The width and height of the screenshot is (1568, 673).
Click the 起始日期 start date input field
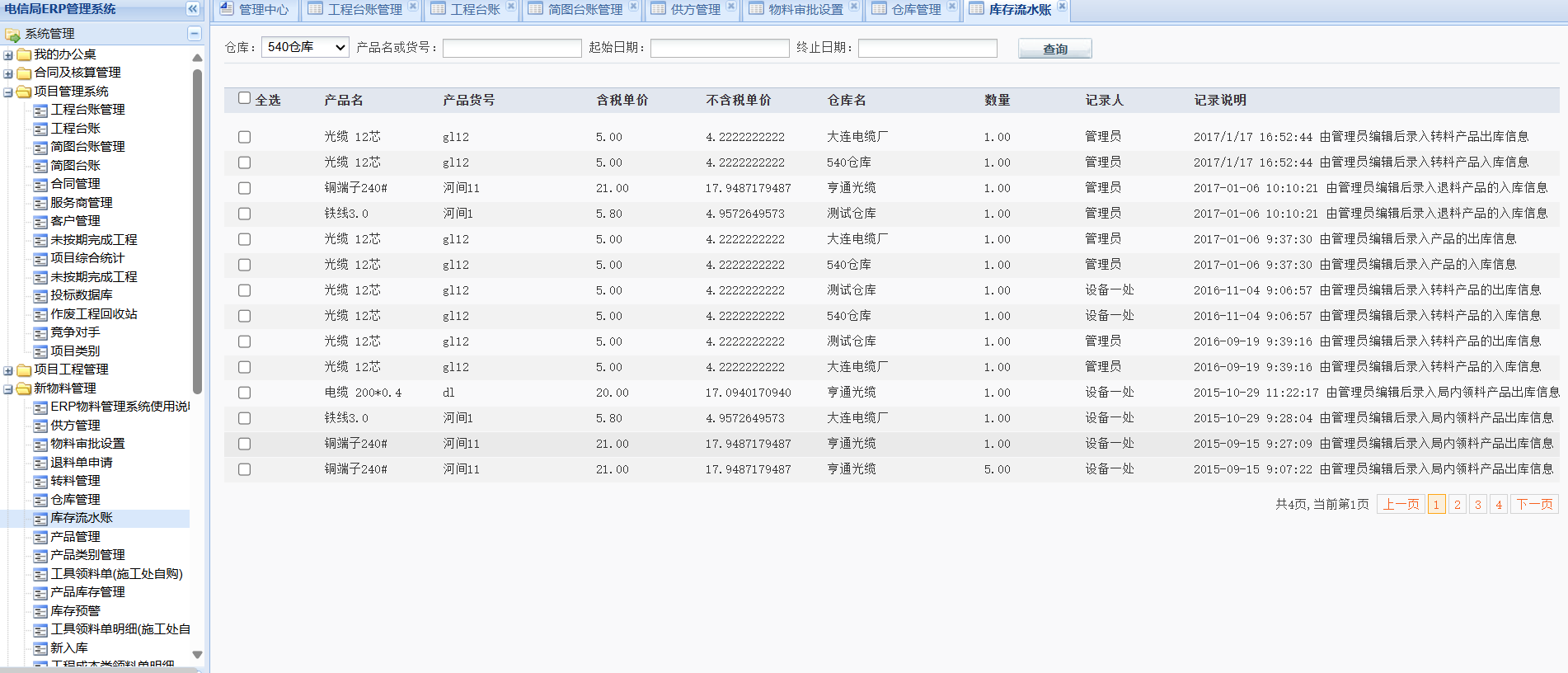720,49
